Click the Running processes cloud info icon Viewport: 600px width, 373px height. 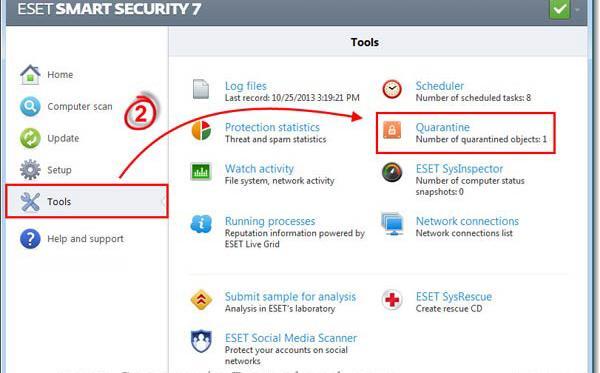[201, 224]
